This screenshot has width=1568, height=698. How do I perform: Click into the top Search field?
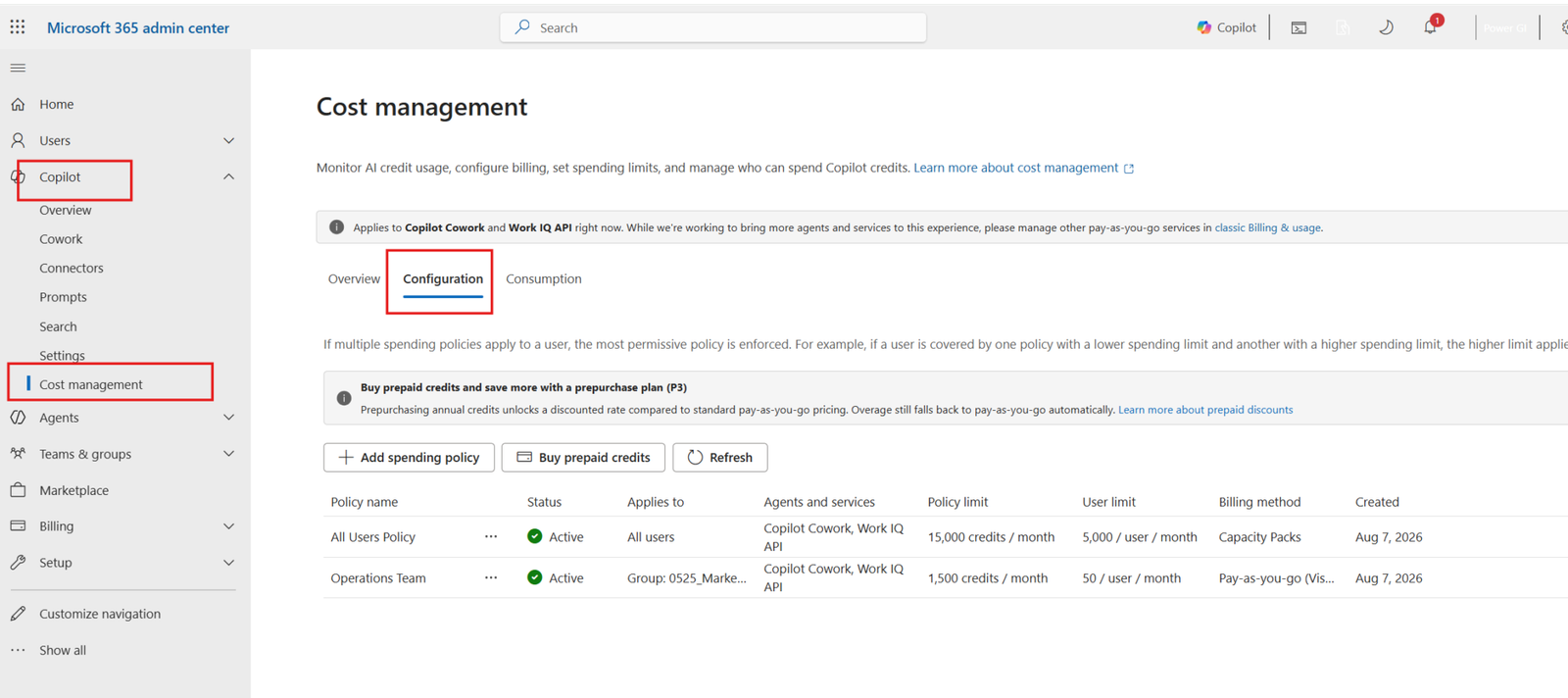coord(713,27)
